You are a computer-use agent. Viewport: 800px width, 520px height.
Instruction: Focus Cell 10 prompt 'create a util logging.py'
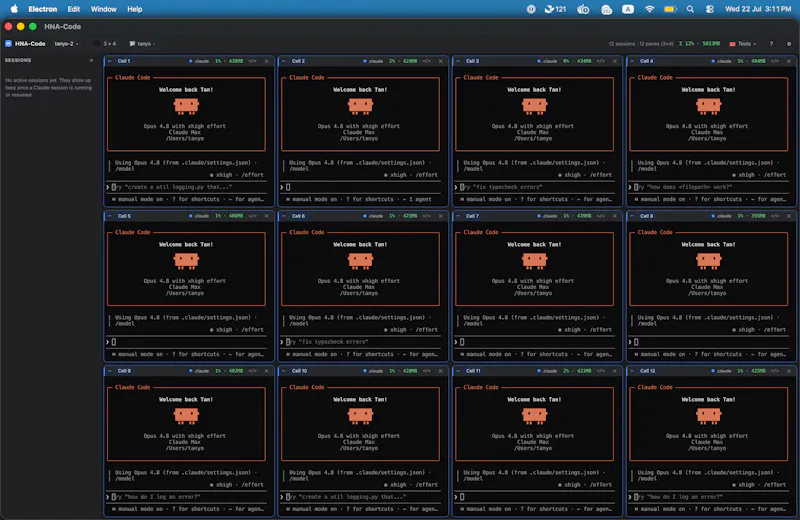point(360,497)
